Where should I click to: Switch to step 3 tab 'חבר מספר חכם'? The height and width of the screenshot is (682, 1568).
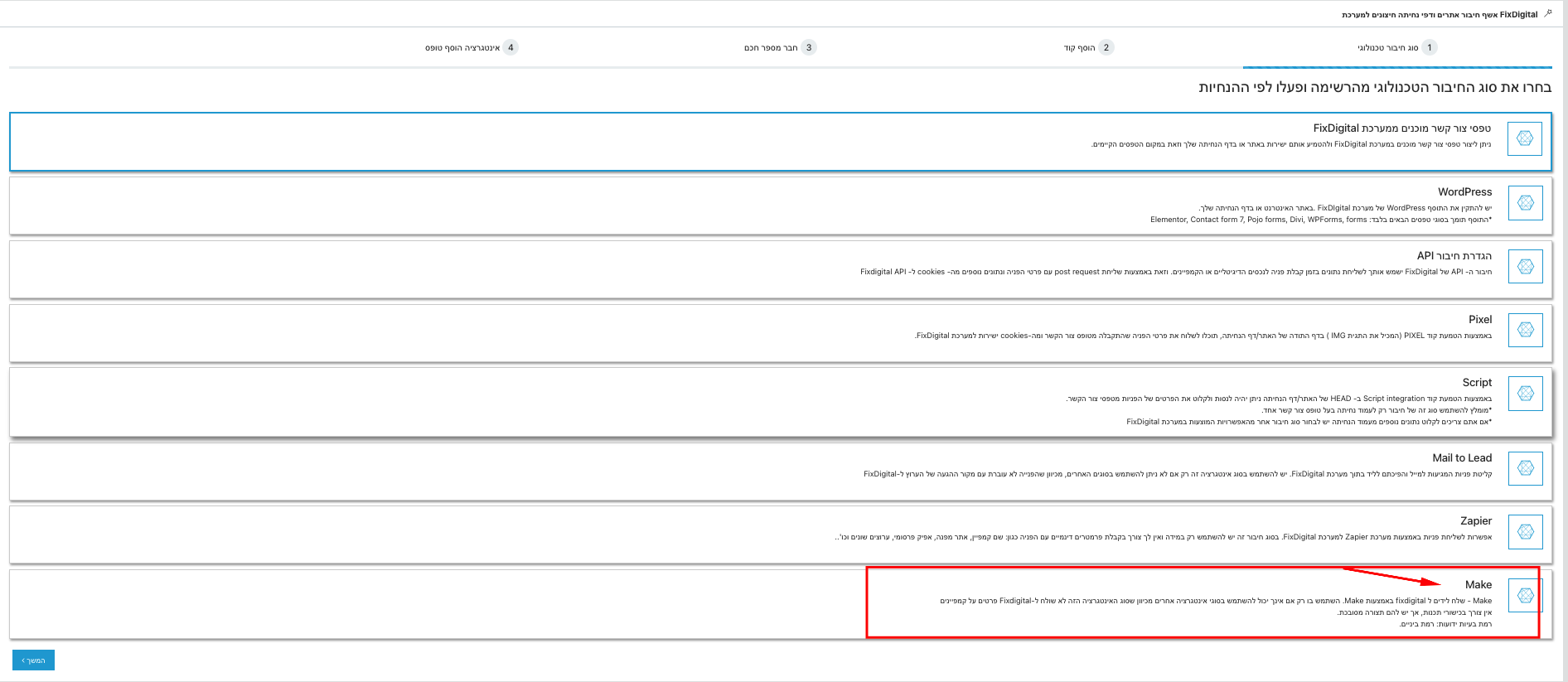point(780,47)
